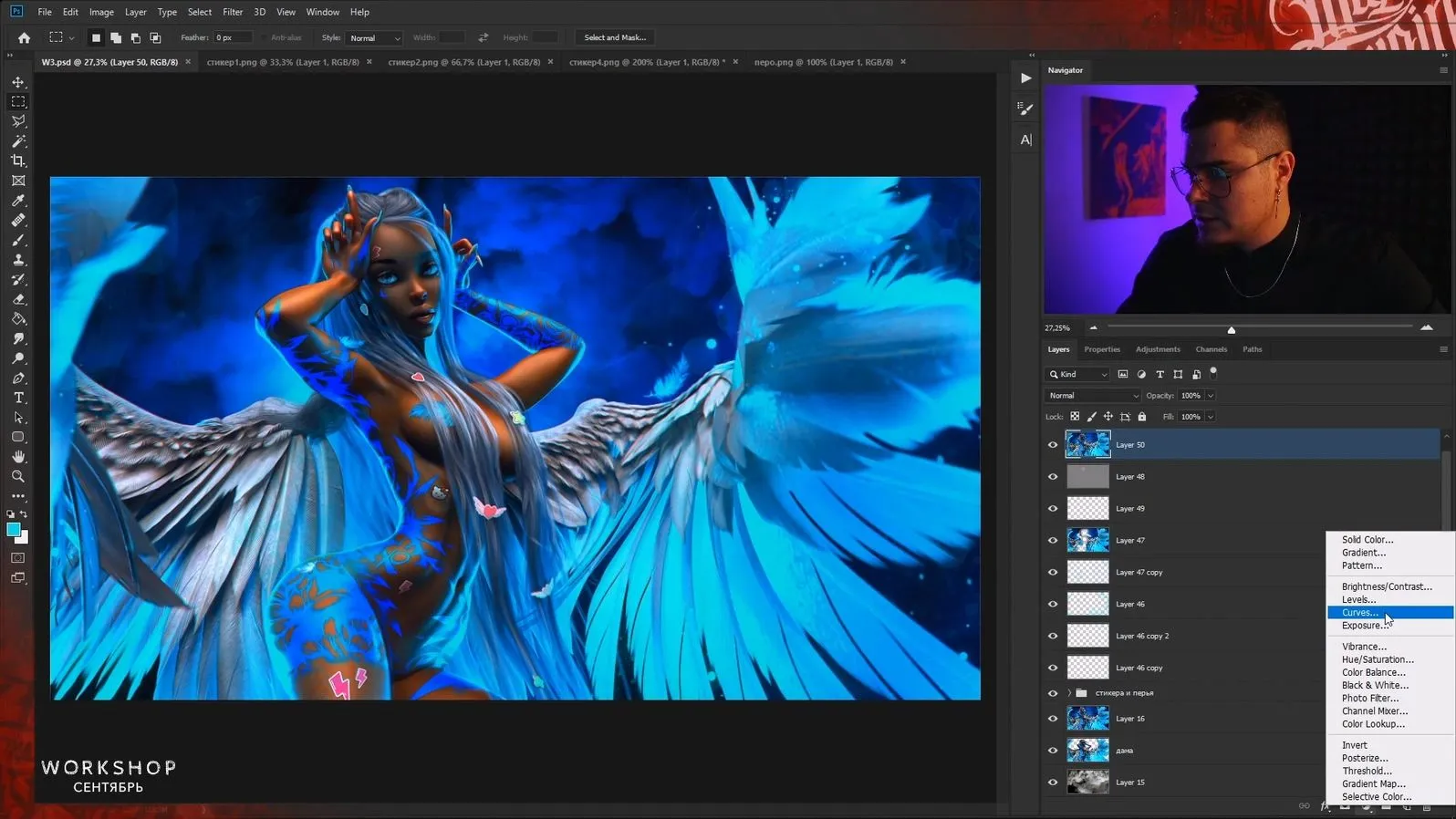Open the blend mode Normal dropdown
Screen dimensions: 1456x819
pos(1092,396)
